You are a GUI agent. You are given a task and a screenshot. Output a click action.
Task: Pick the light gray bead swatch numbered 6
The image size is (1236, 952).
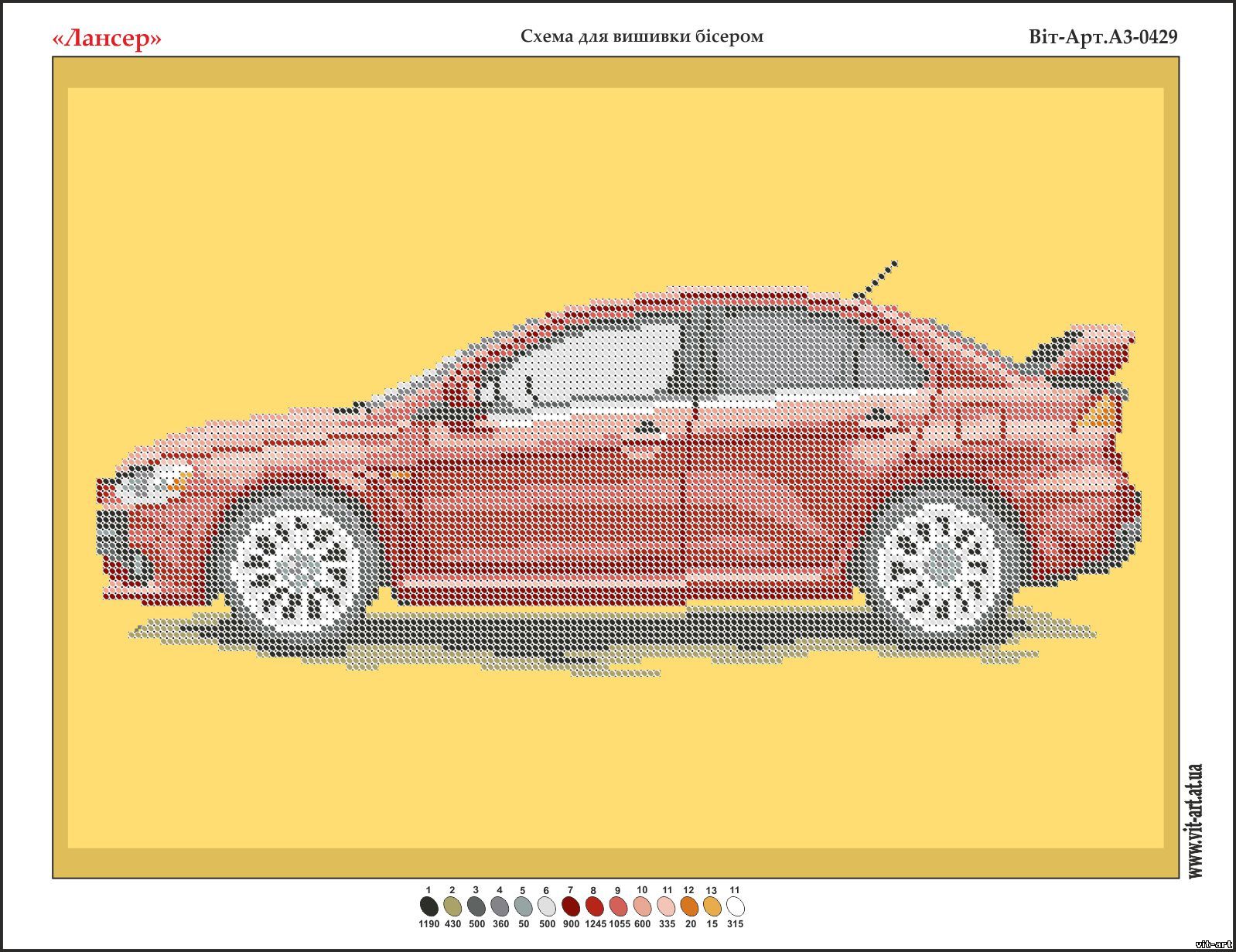coord(547,906)
